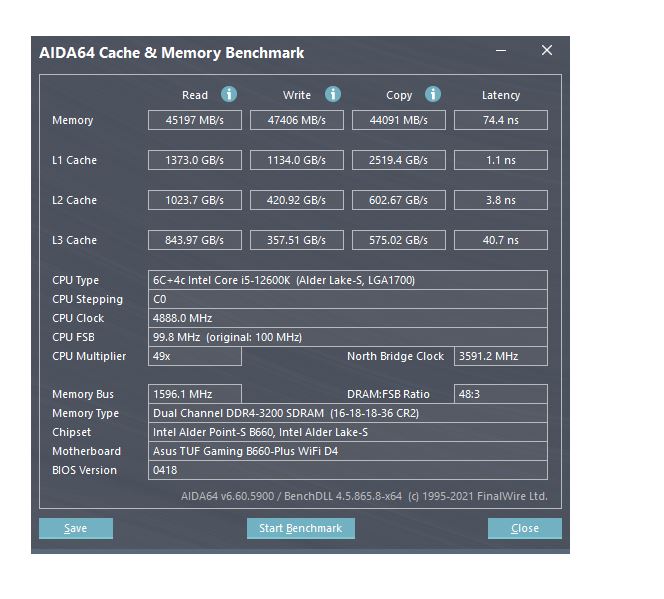The width and height of the screenshot is (664, 599).
Task: Select L3 Cache read 843.97 GB/s
Action: tap(195, 240)
